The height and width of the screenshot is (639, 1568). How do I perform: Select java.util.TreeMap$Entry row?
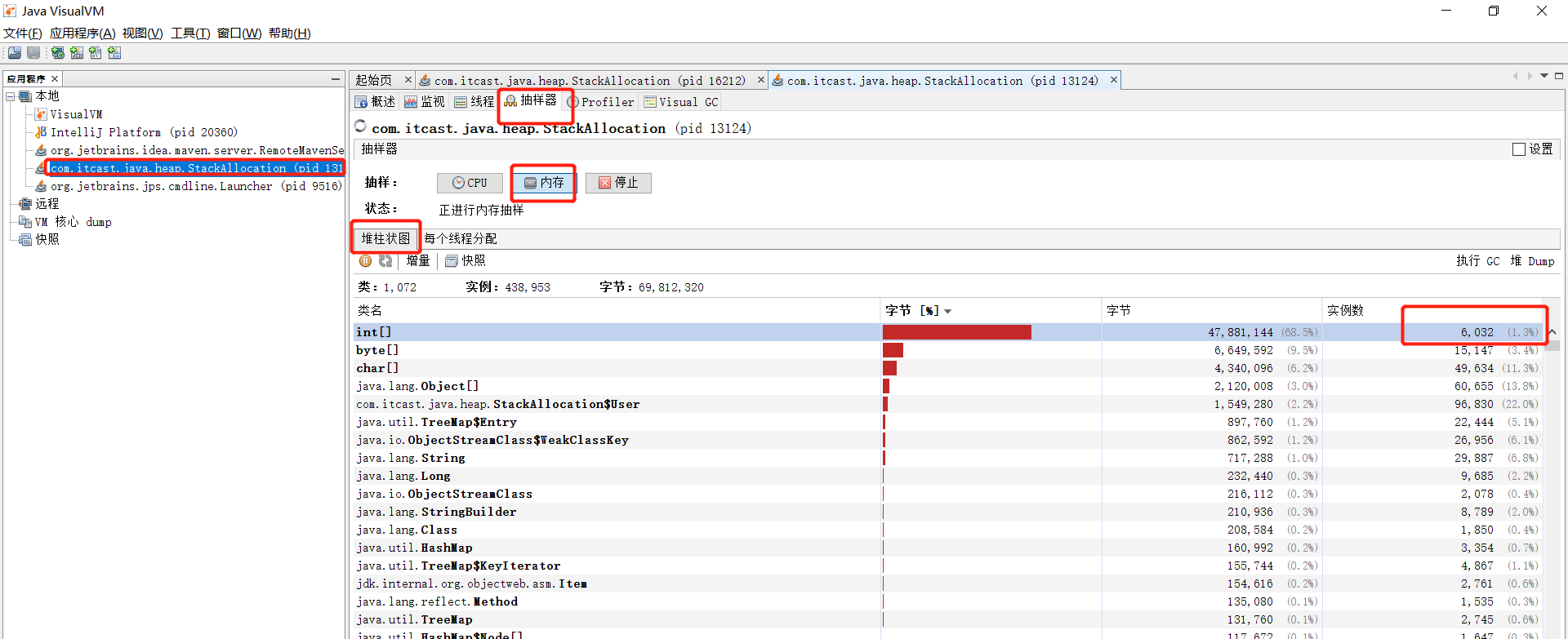click(x=947, y=422)
